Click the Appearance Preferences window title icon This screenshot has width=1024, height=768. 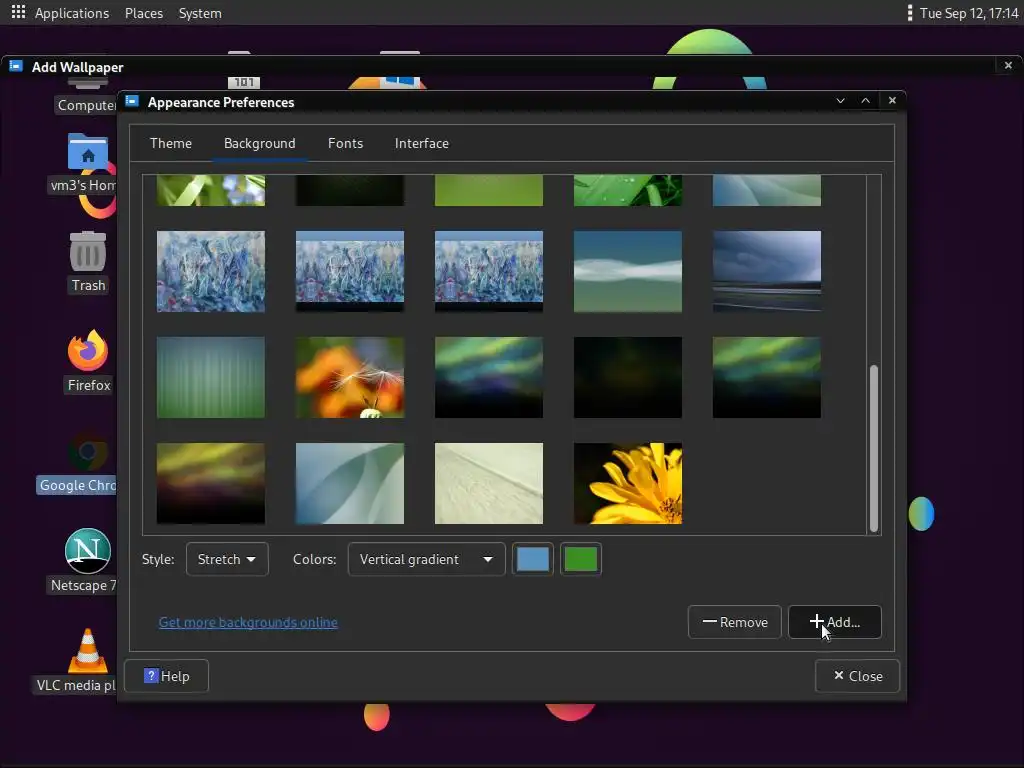tap(133, 101)
